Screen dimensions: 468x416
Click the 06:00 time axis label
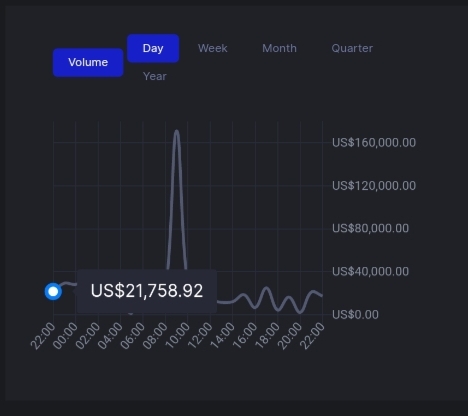[132, 336]
